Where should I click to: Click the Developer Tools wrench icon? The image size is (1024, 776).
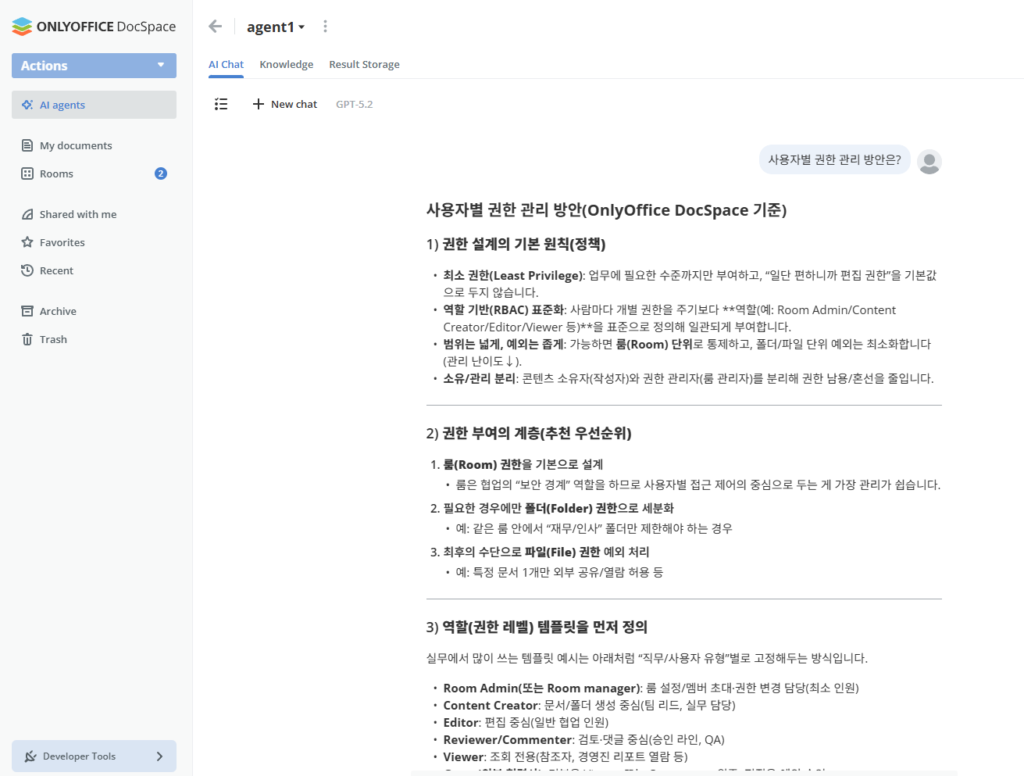30,756
